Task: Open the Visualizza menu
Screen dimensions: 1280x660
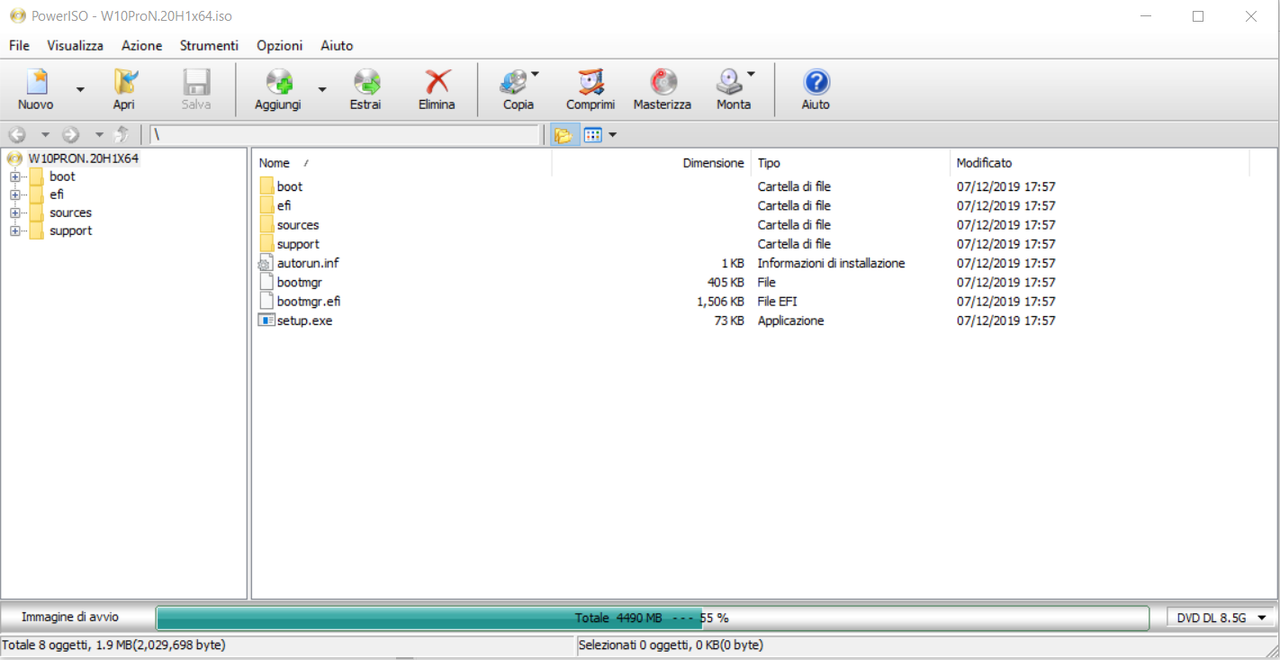Action: [75, 45]
